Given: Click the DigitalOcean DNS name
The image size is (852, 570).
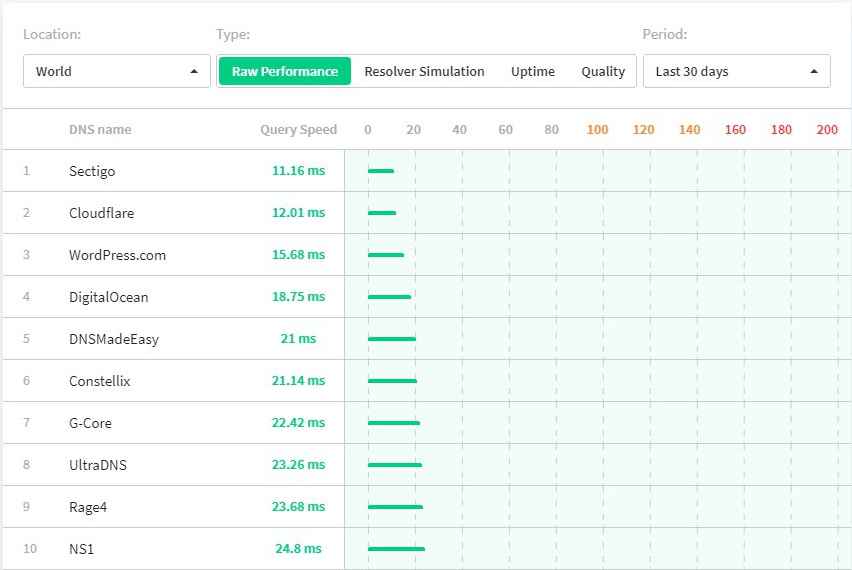Looking at the screenshot, I should (109, 297).
